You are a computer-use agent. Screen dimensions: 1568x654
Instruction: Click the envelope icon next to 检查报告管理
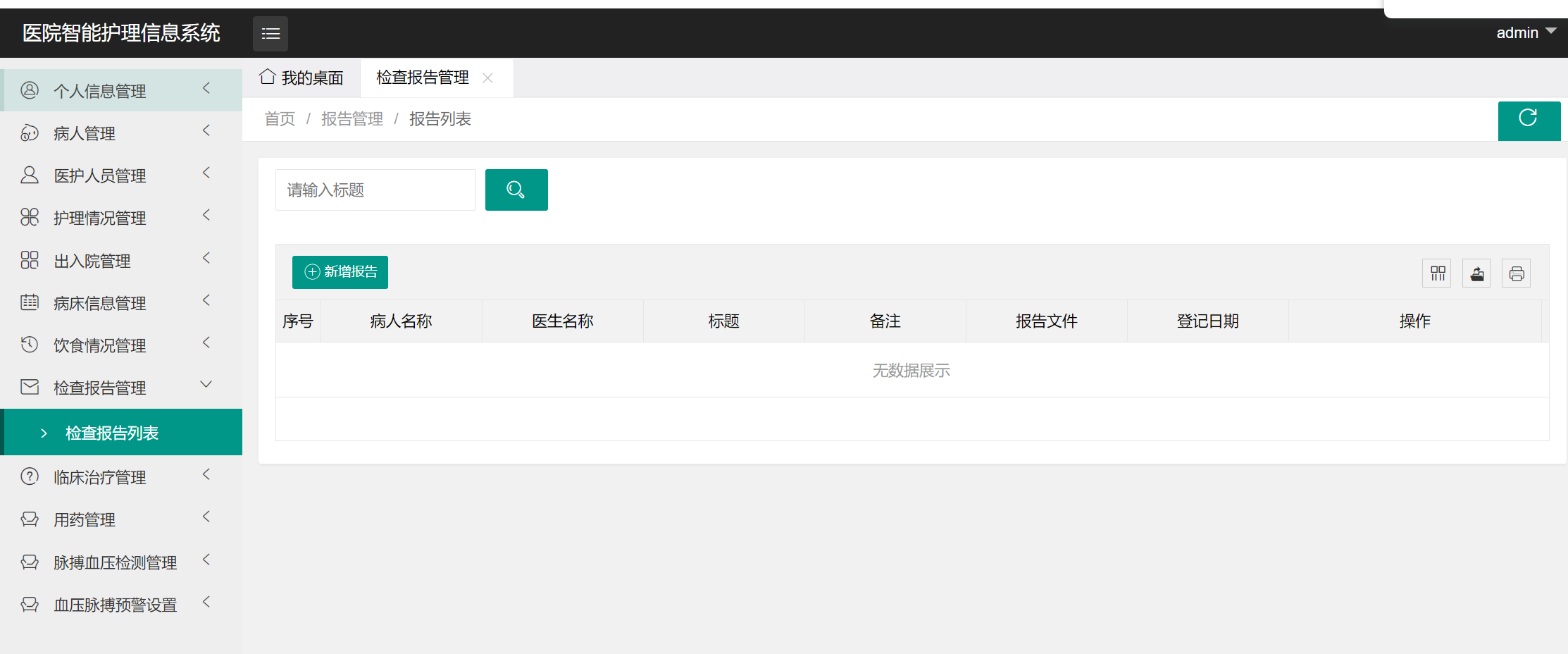[29, 387]
